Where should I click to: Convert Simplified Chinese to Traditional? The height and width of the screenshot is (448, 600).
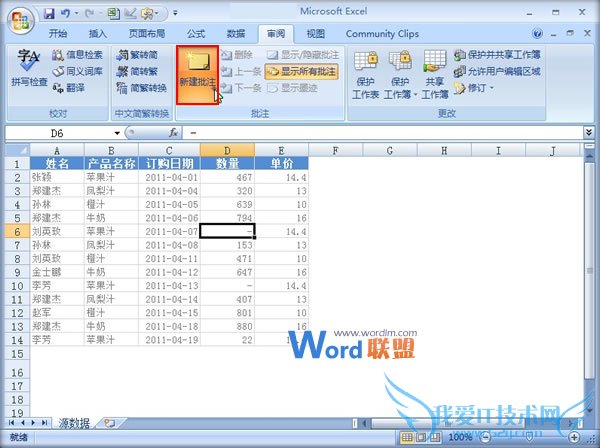(137, 71)
